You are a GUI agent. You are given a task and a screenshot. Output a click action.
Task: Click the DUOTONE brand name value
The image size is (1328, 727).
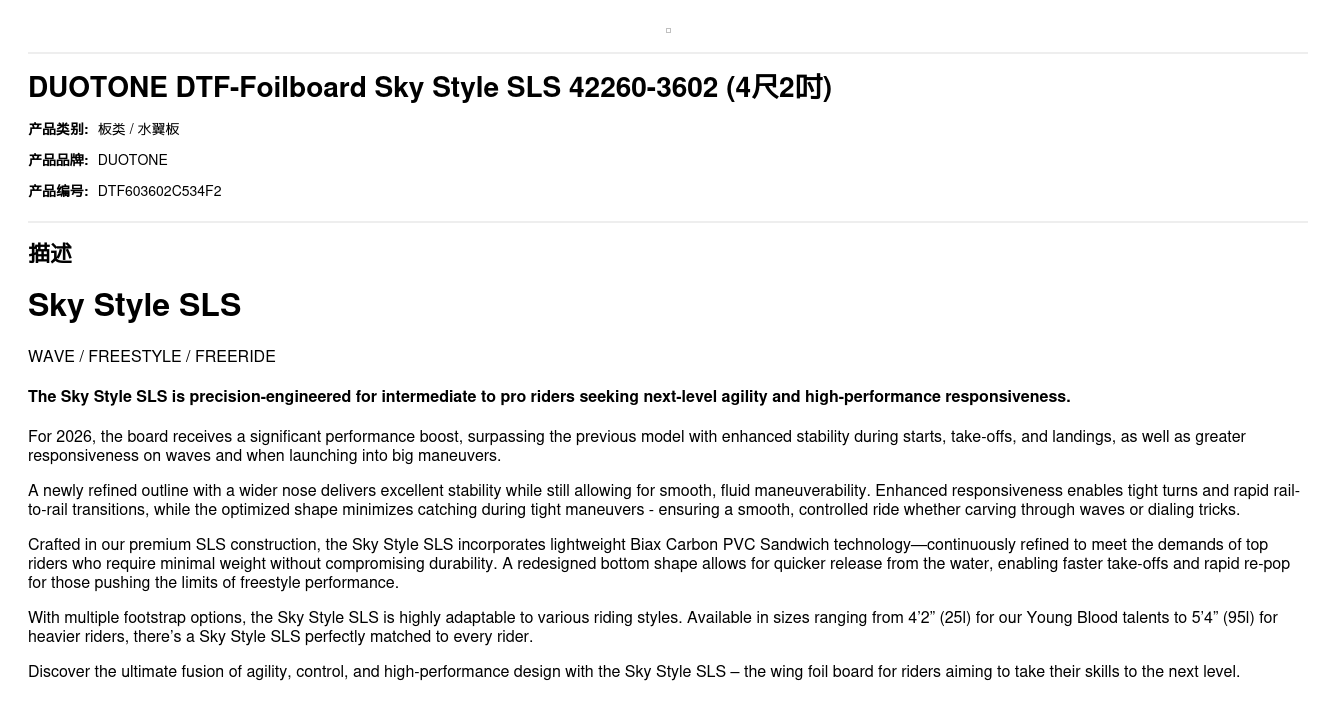(132, 160)
